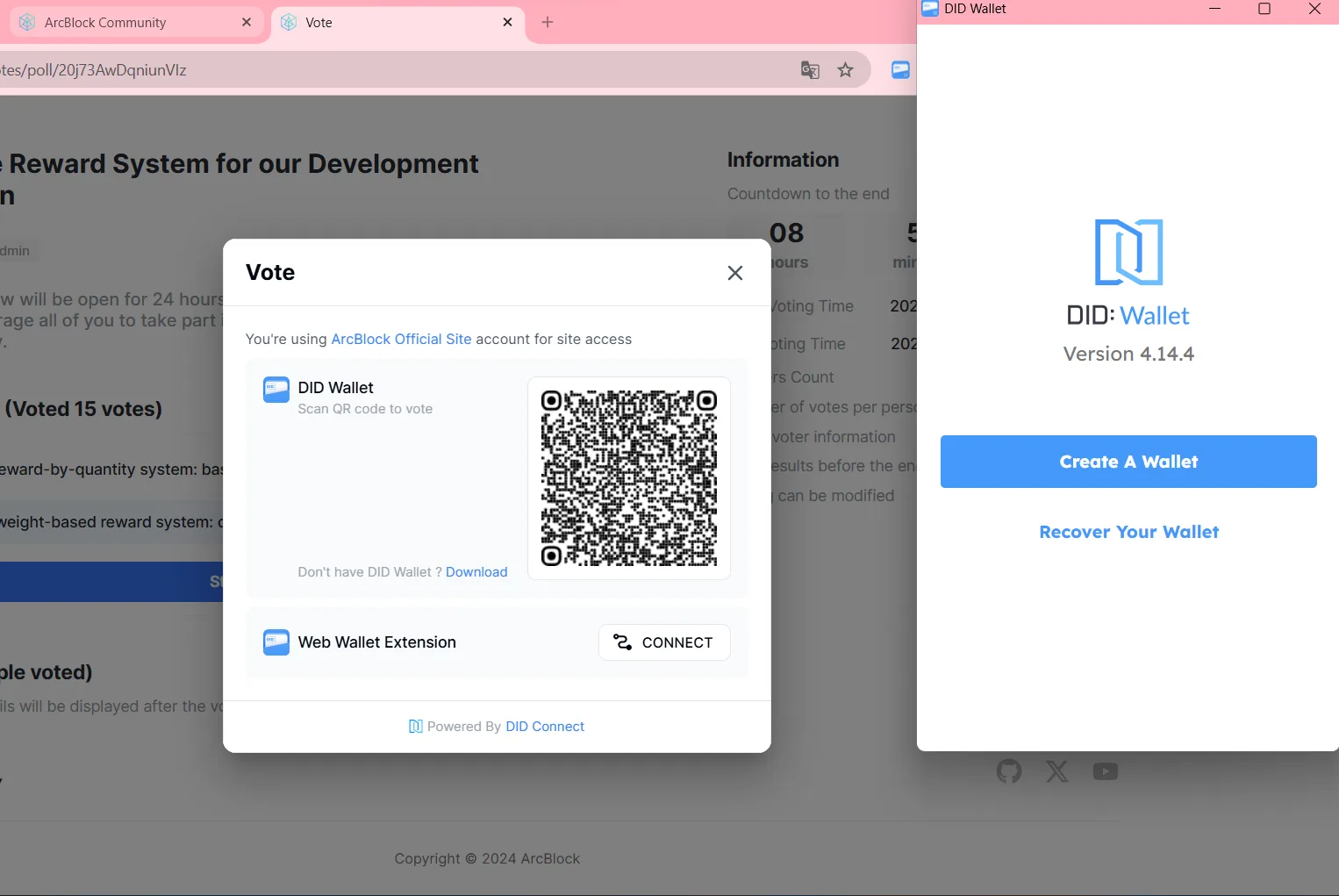Bookmark this page with the star icon
The width and height of the screenshot is (1339, 896).
coord(845,70)
